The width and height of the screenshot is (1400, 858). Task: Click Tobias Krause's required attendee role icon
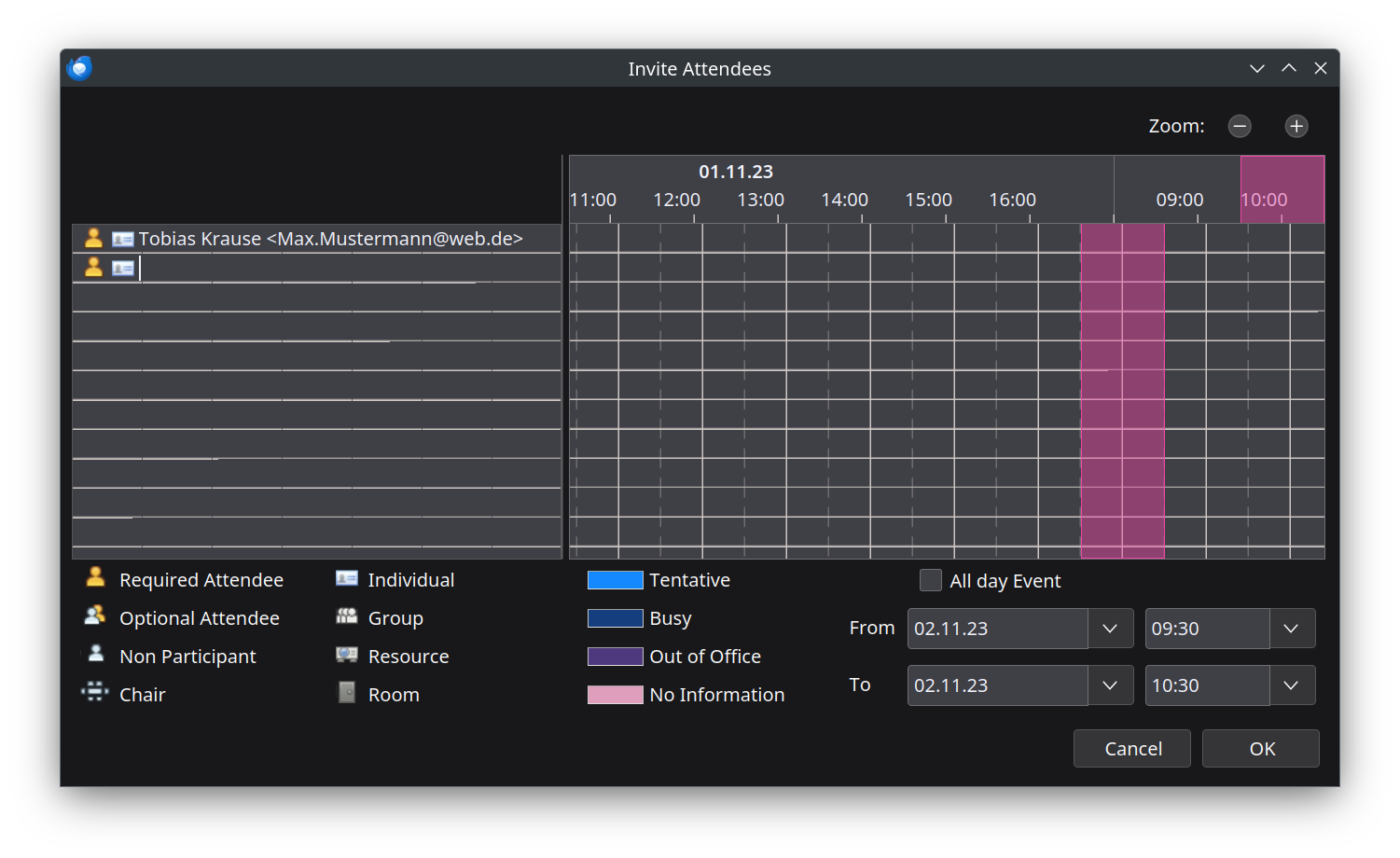click(93, 239)
